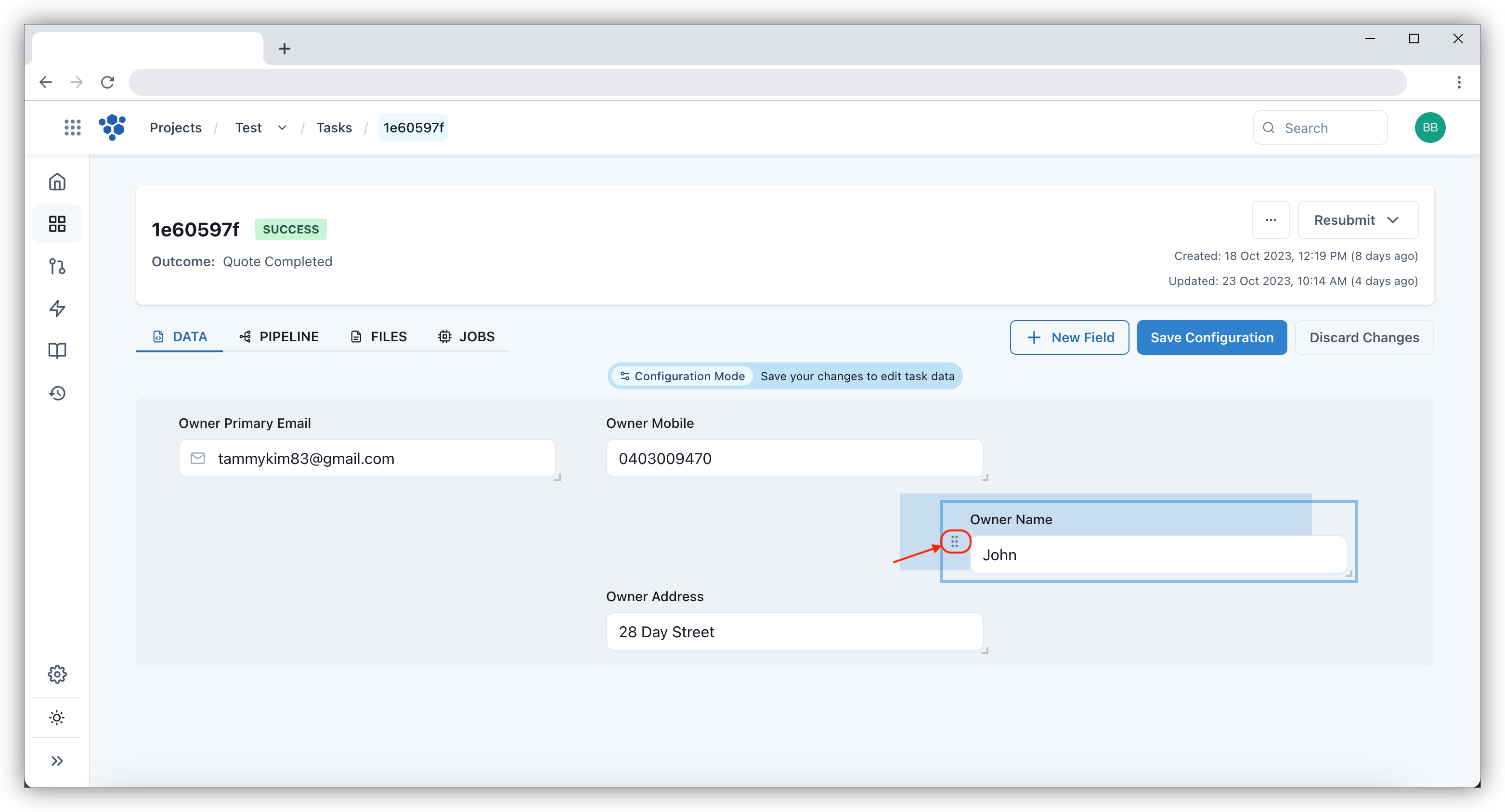View history via the clock icon
Screen dimensions: 1505x812
point(57,393)
